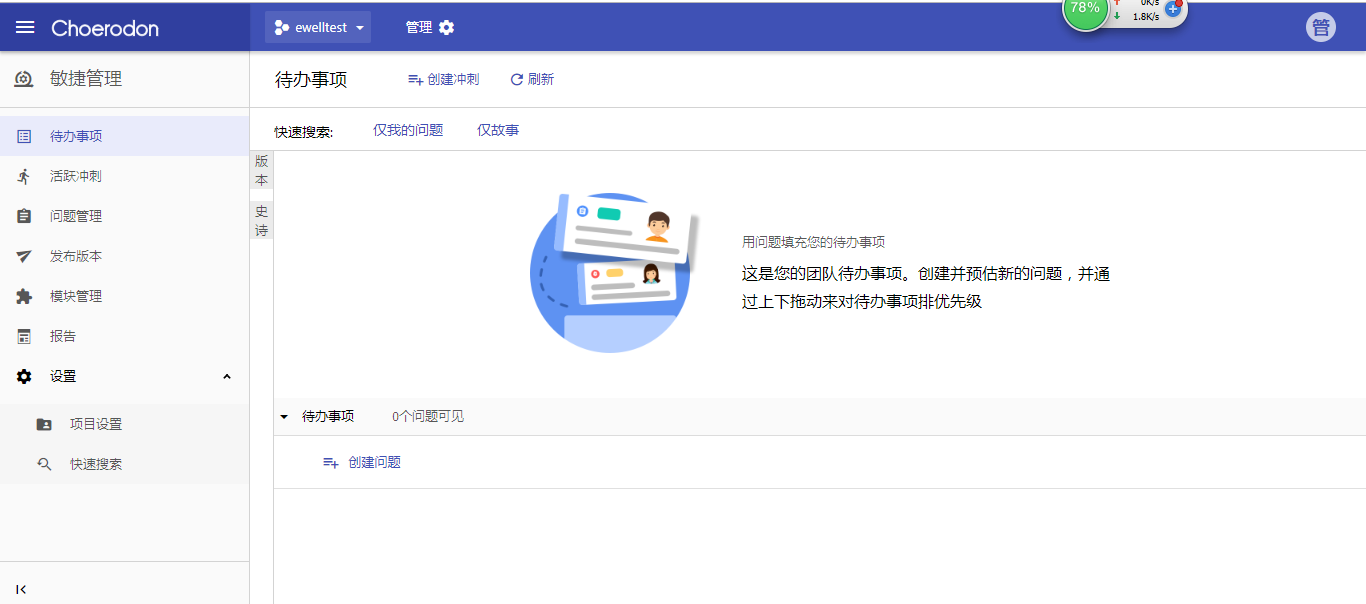Click the ewelltest project icon

pos(282,28)
